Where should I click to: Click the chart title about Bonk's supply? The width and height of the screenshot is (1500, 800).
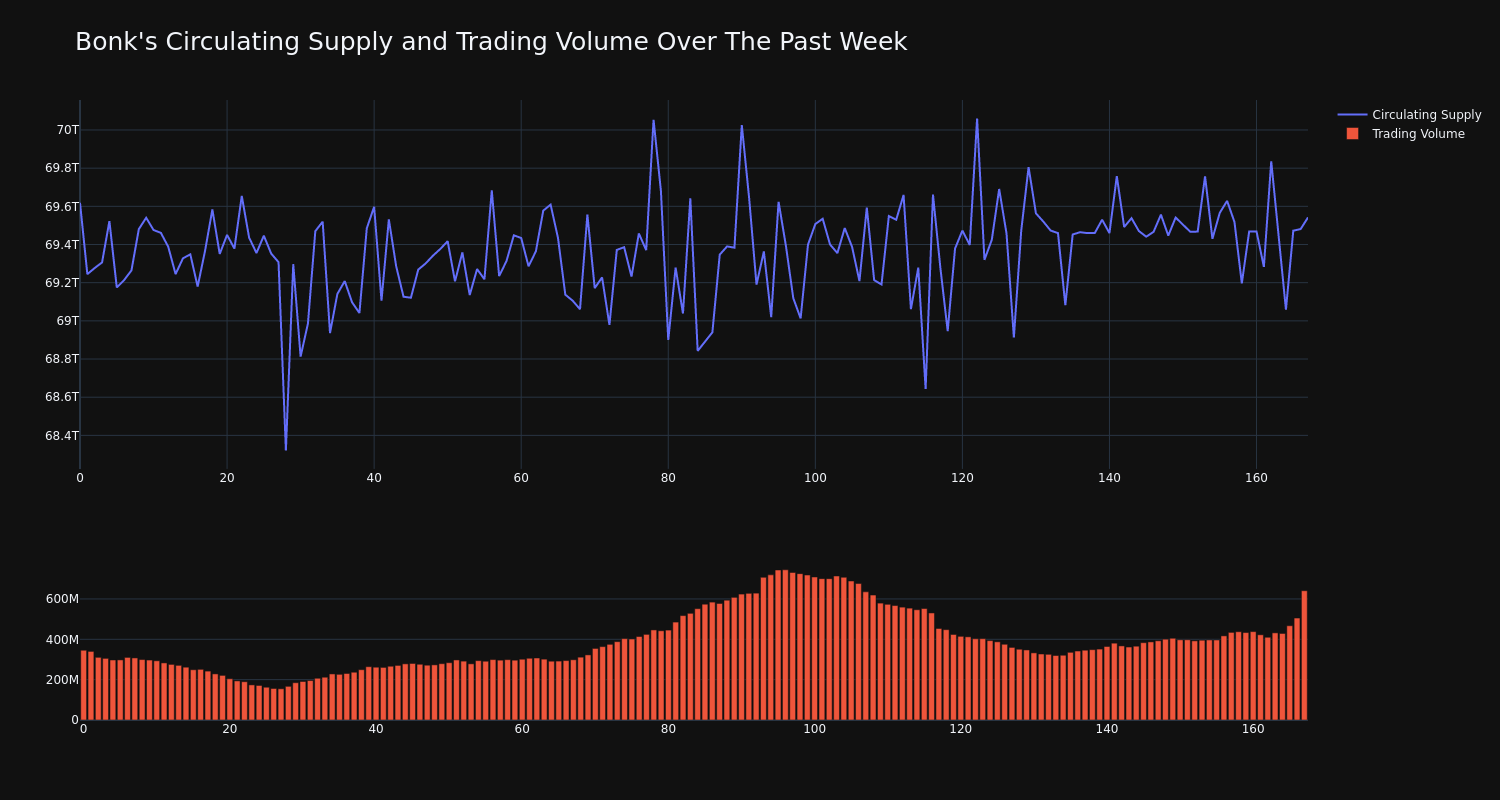tap(491, 42)
